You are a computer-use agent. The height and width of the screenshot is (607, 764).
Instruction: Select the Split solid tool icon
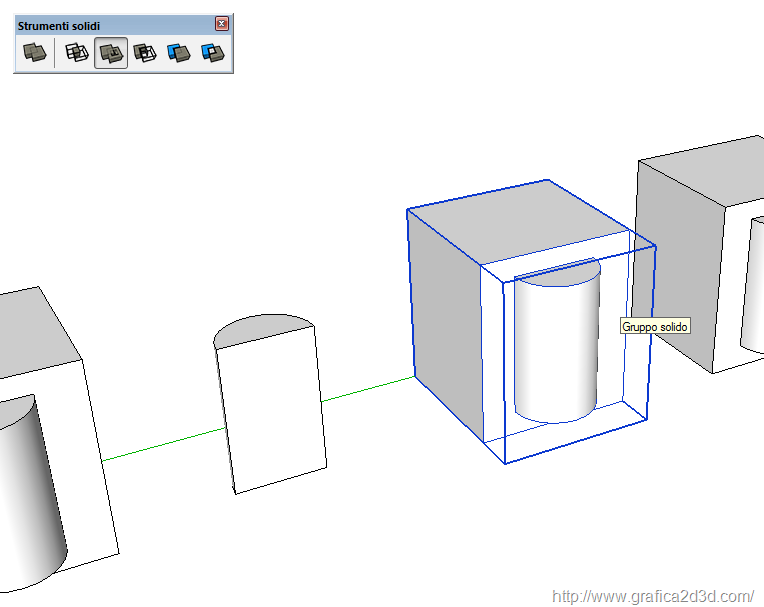pyautogui.click(x=212, y=53)
